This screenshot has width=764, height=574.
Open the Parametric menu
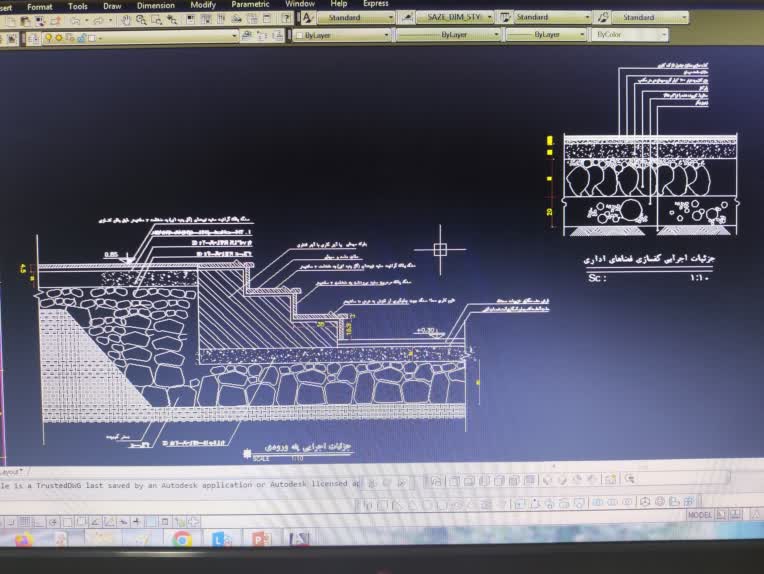coord(250,4)
